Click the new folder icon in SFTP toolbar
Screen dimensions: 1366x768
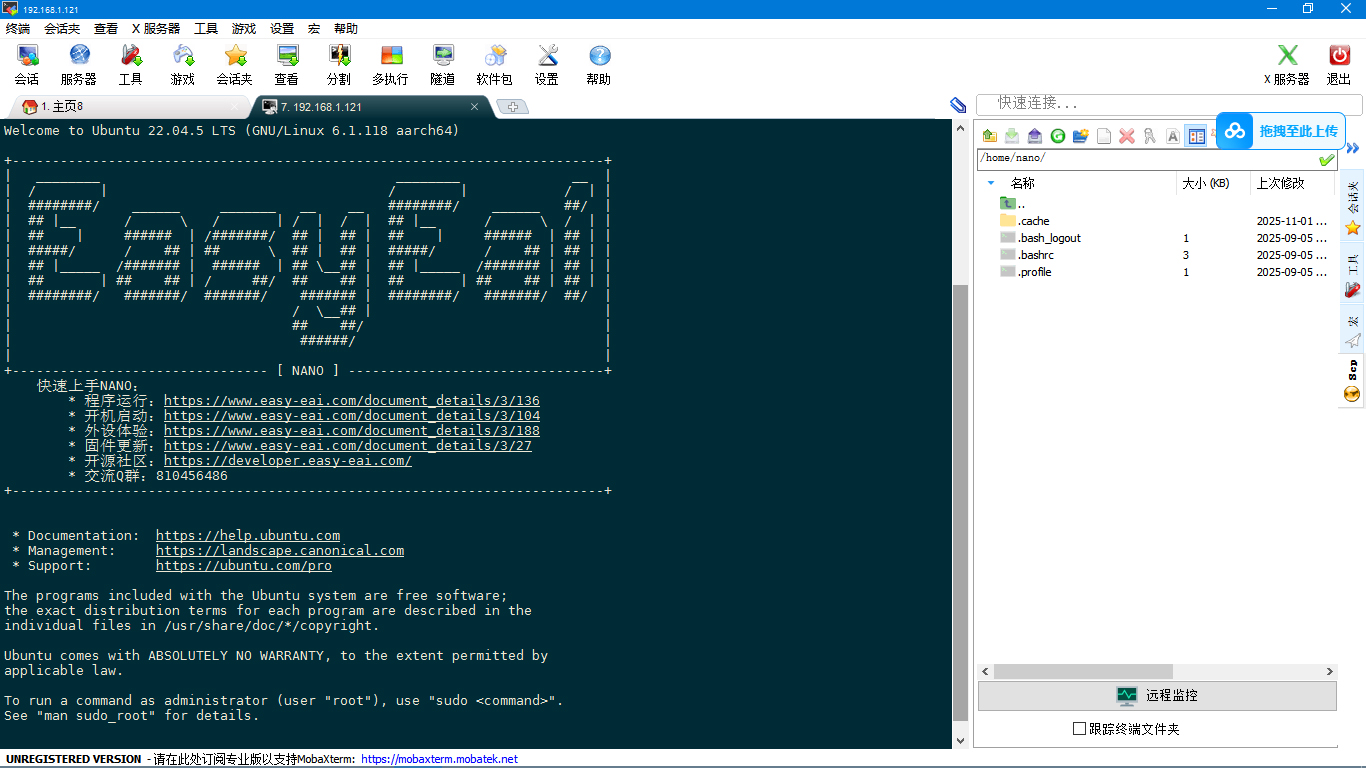pos(1080,136)
